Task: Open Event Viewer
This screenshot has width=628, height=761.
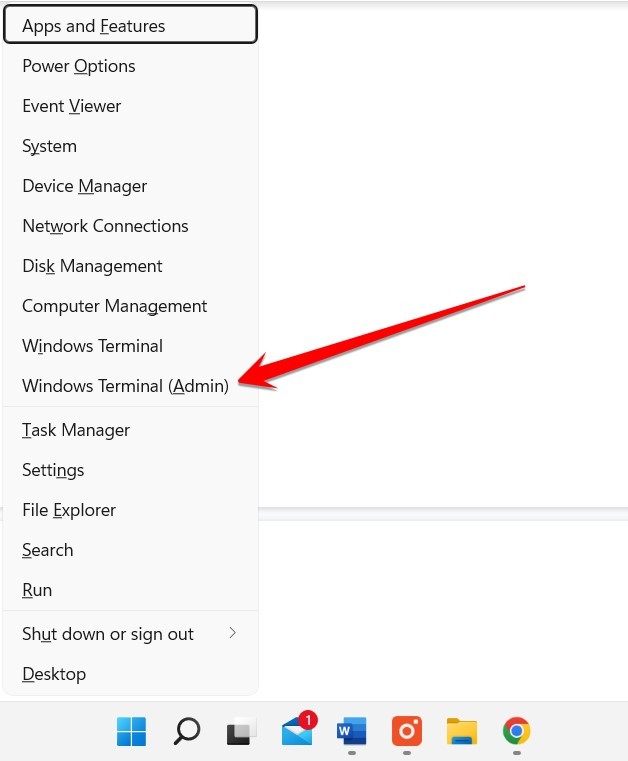Action: coord(130,106)
